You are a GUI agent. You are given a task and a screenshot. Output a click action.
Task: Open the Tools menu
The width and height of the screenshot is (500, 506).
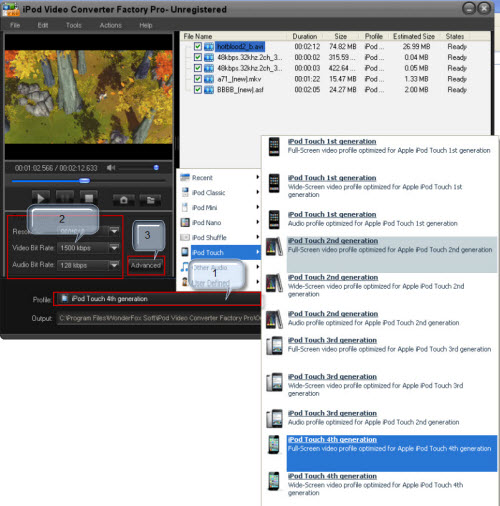(x=74, y=25)
